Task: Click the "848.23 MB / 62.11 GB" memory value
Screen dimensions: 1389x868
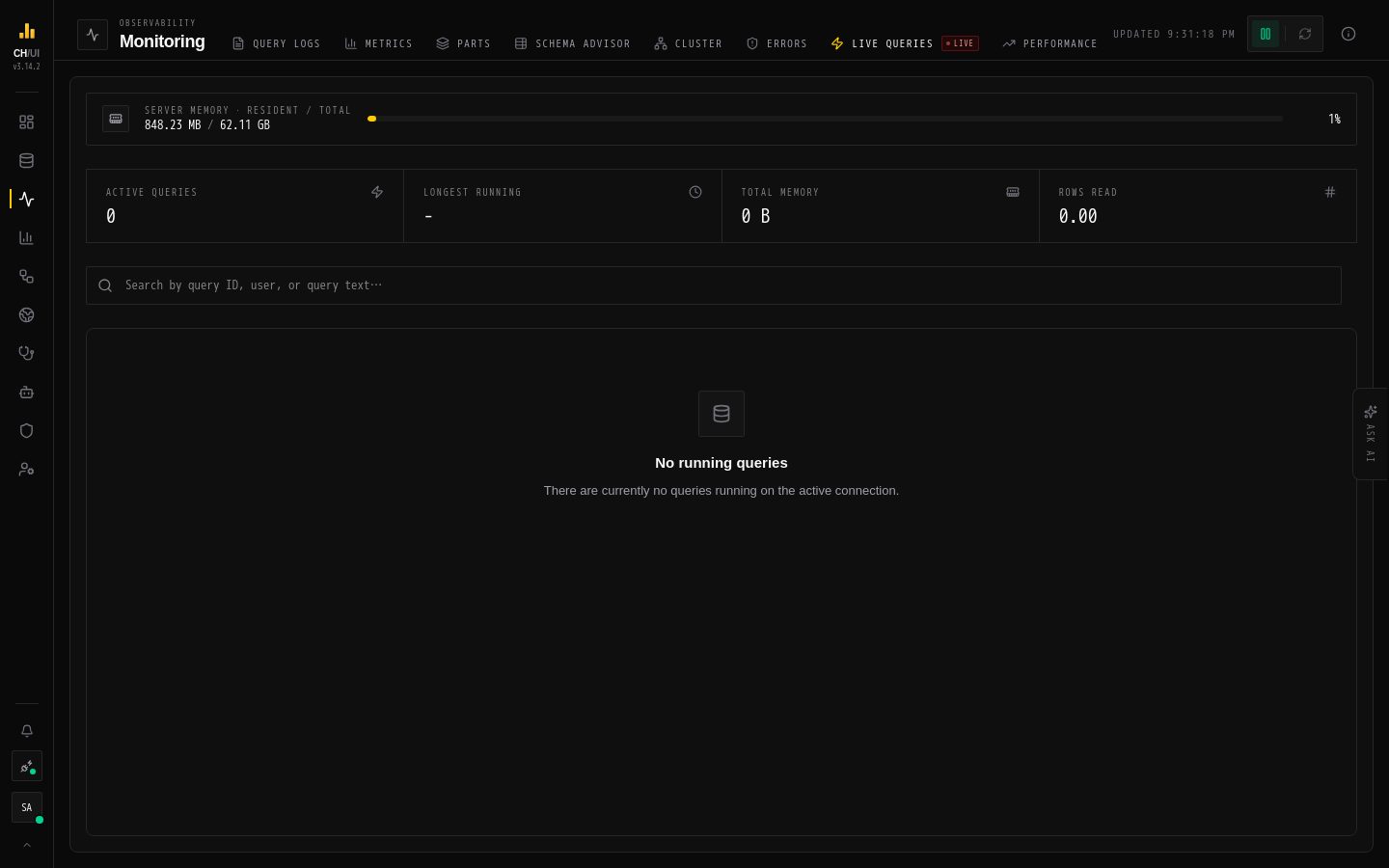Action: click(207, 125)
